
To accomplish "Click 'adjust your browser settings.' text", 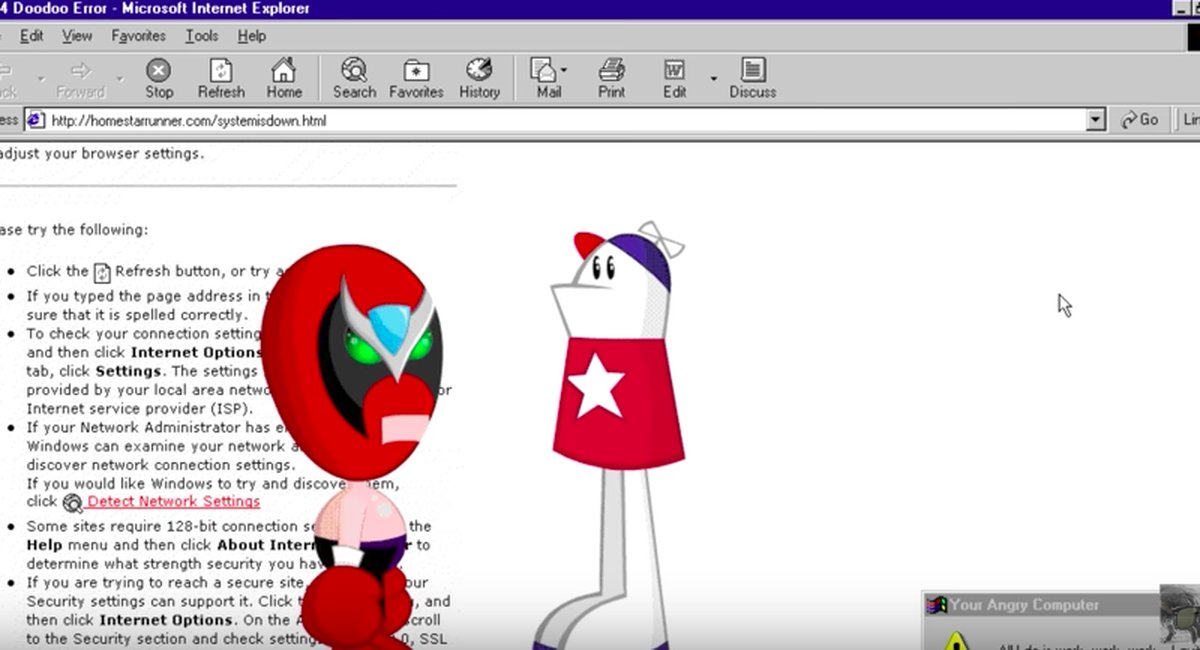I will pos(101,154).
